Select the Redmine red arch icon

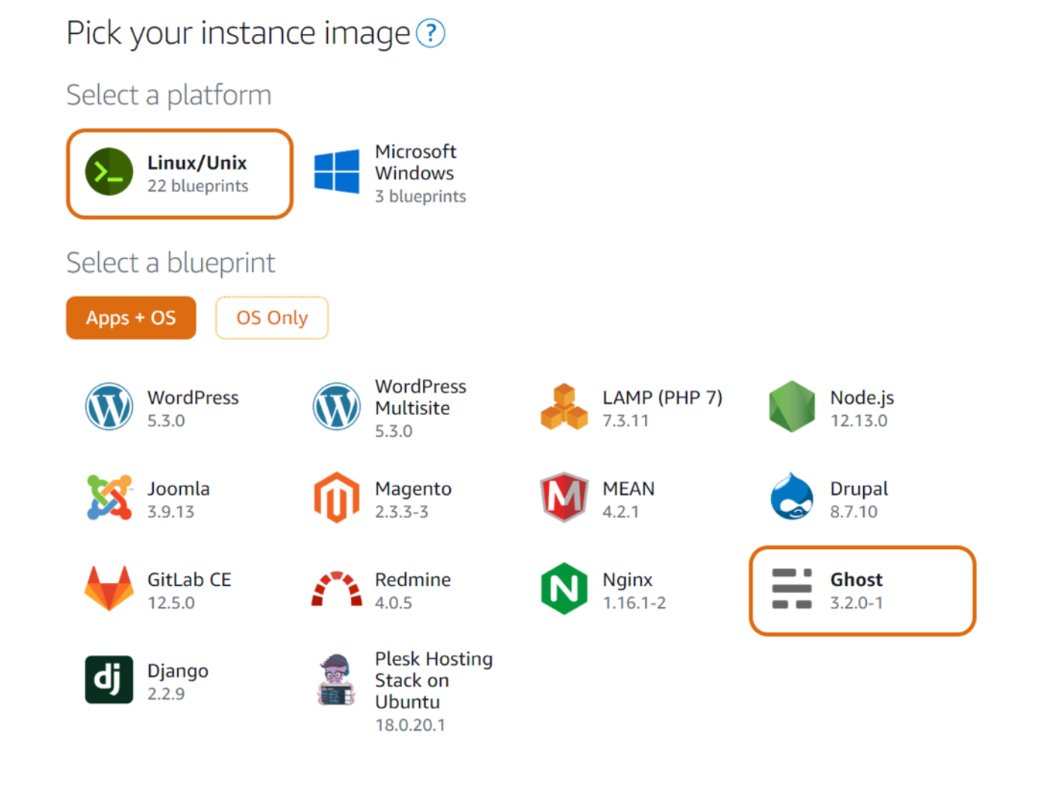point(336,589)
